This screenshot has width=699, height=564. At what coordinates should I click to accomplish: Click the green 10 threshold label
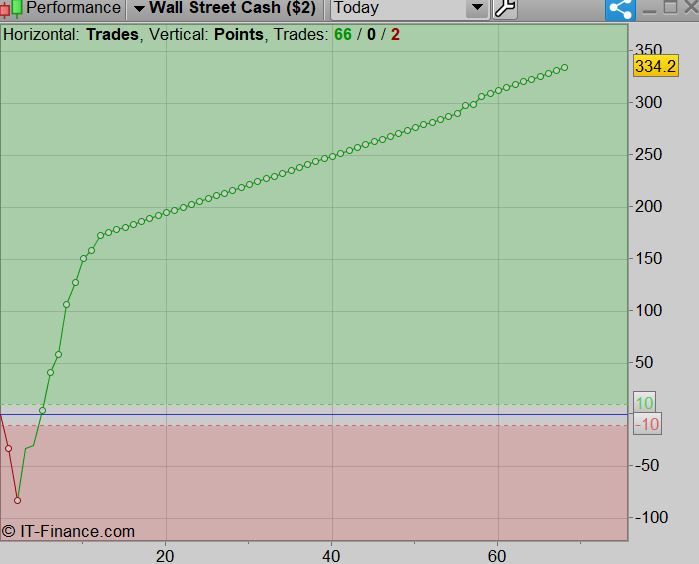tap(644, 403)
